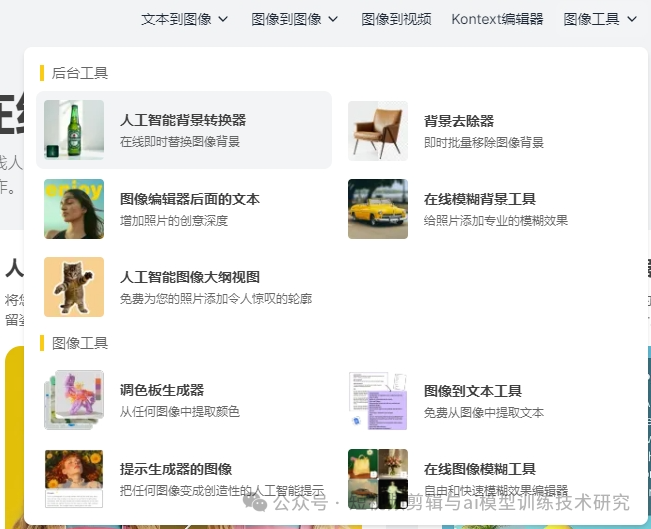
Task: Click description 即时批量移除图像背景
Action: 484,142
